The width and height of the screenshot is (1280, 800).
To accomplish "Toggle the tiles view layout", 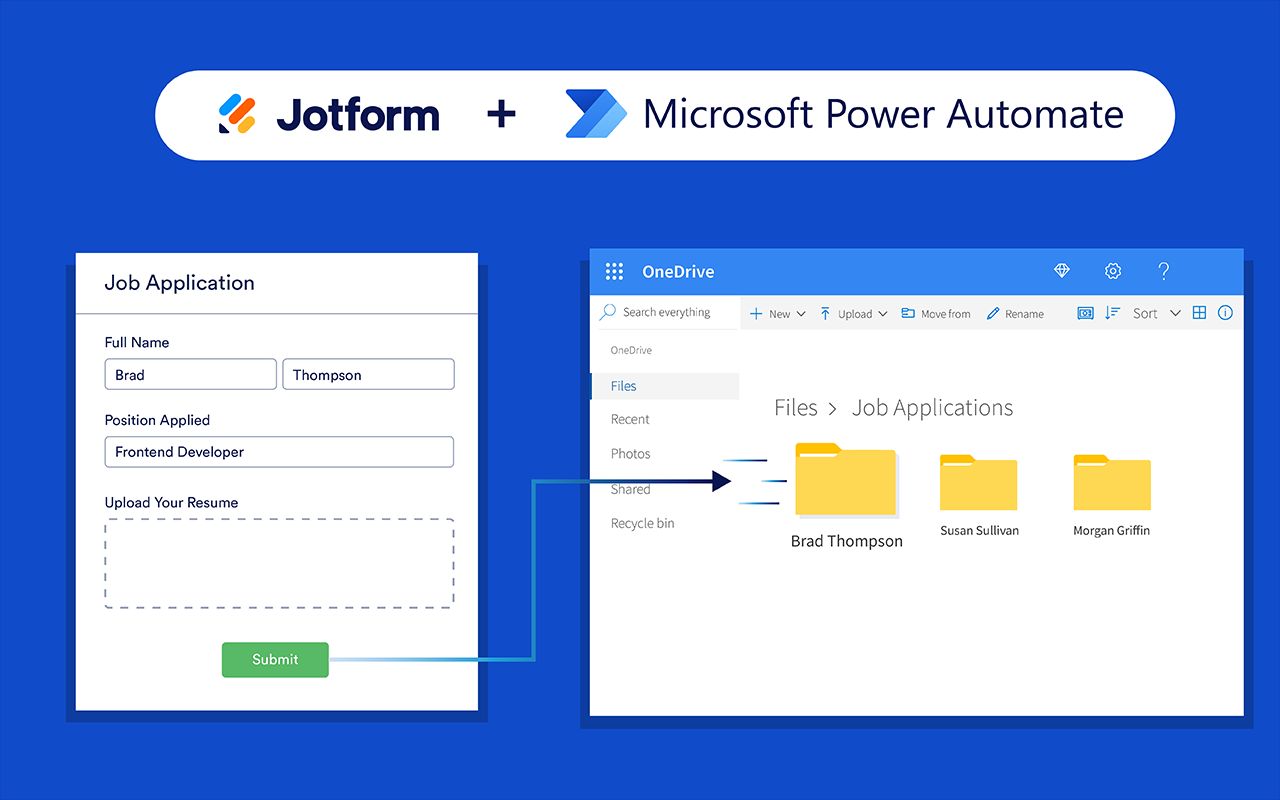I will click(1199, 313).
